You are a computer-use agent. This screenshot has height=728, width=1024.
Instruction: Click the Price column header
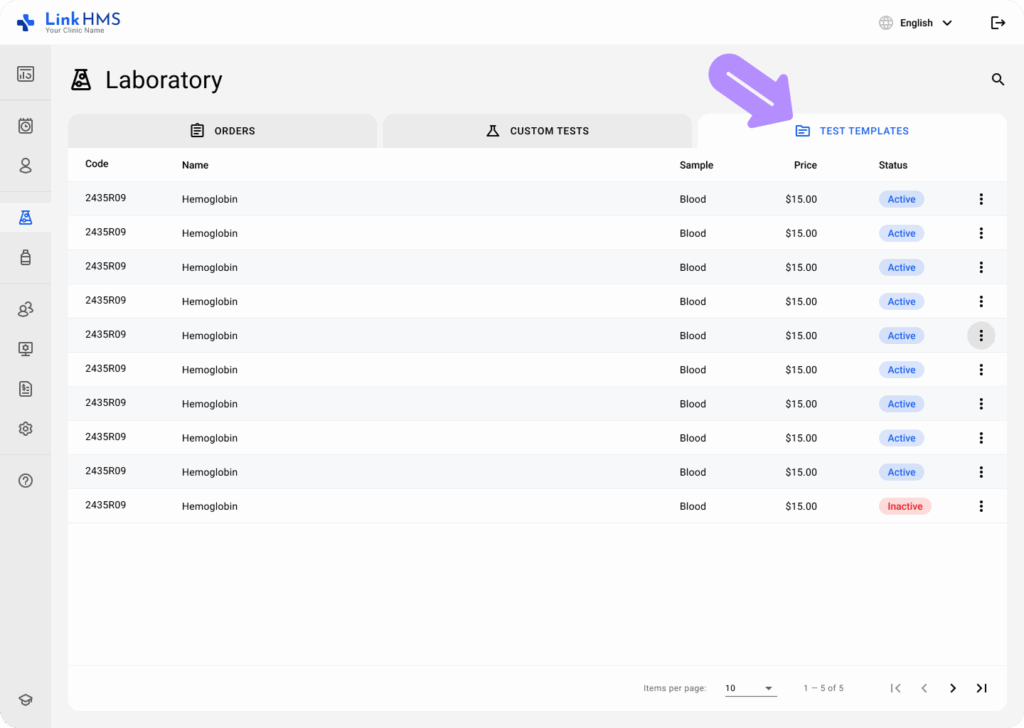805,165
